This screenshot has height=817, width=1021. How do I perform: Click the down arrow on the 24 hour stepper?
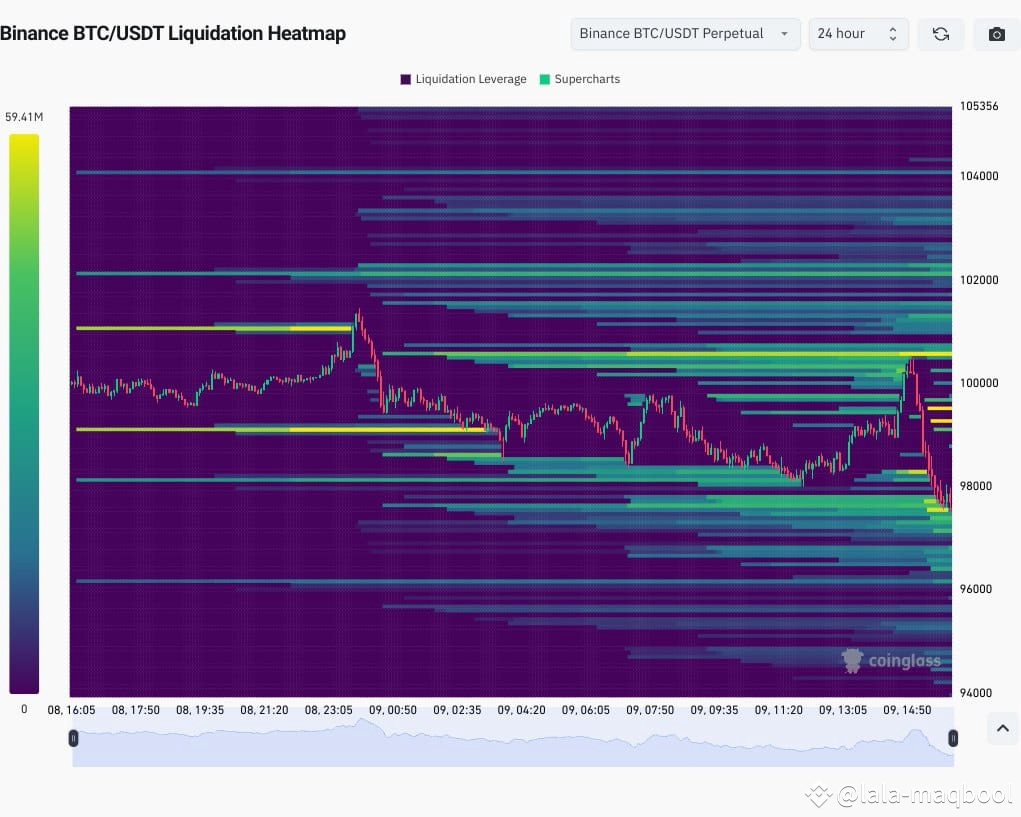tap(893, 40)
